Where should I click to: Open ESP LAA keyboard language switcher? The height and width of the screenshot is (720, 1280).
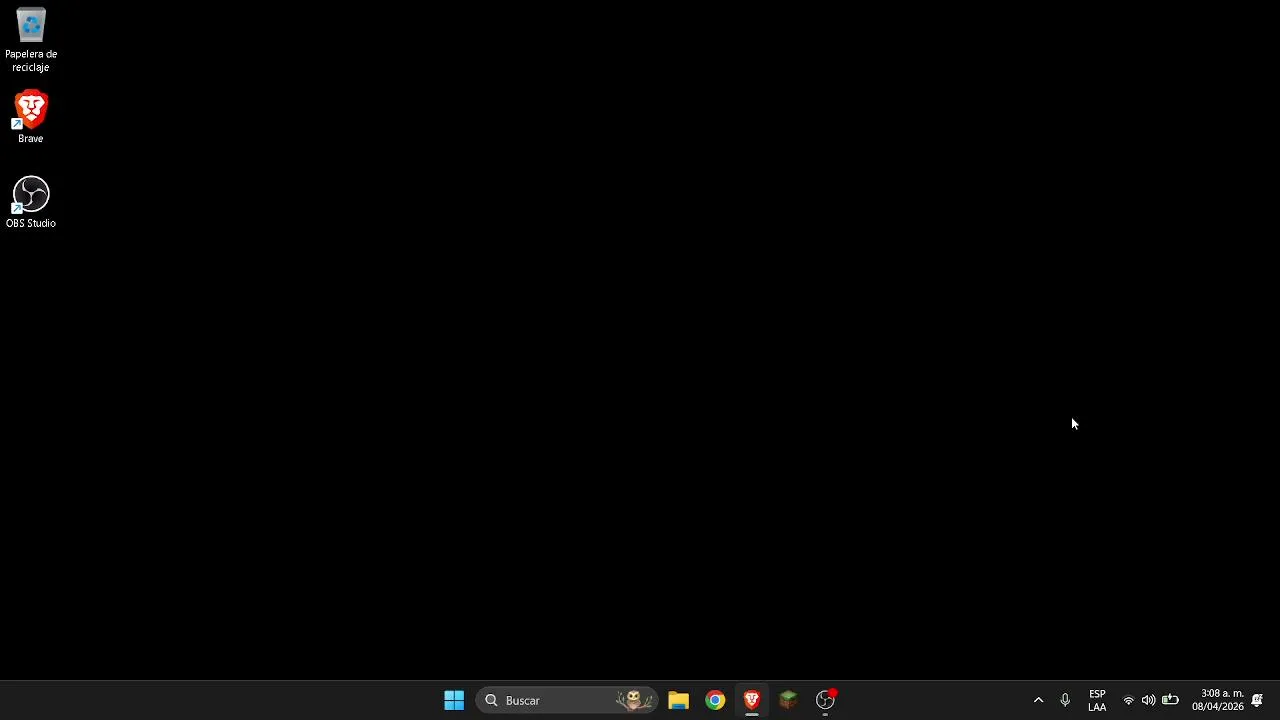[x=1097, y=700]
